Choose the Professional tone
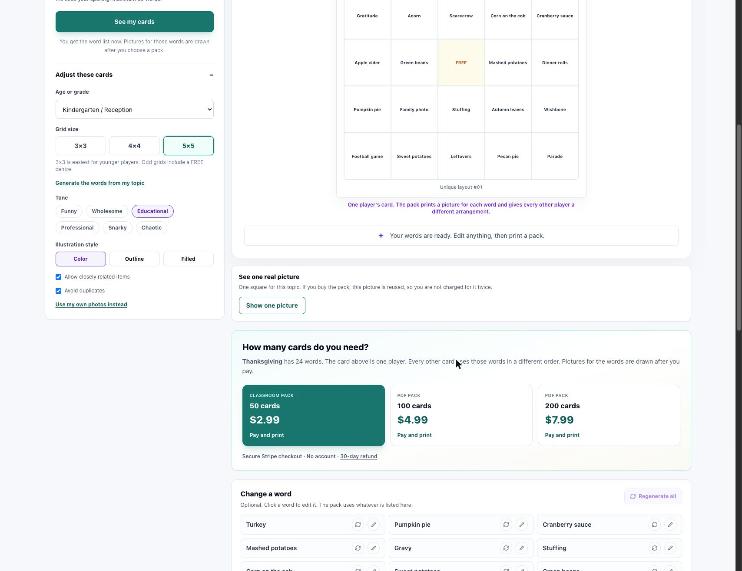742x571 pixels. pyautogui.click(x=77, y=228)
